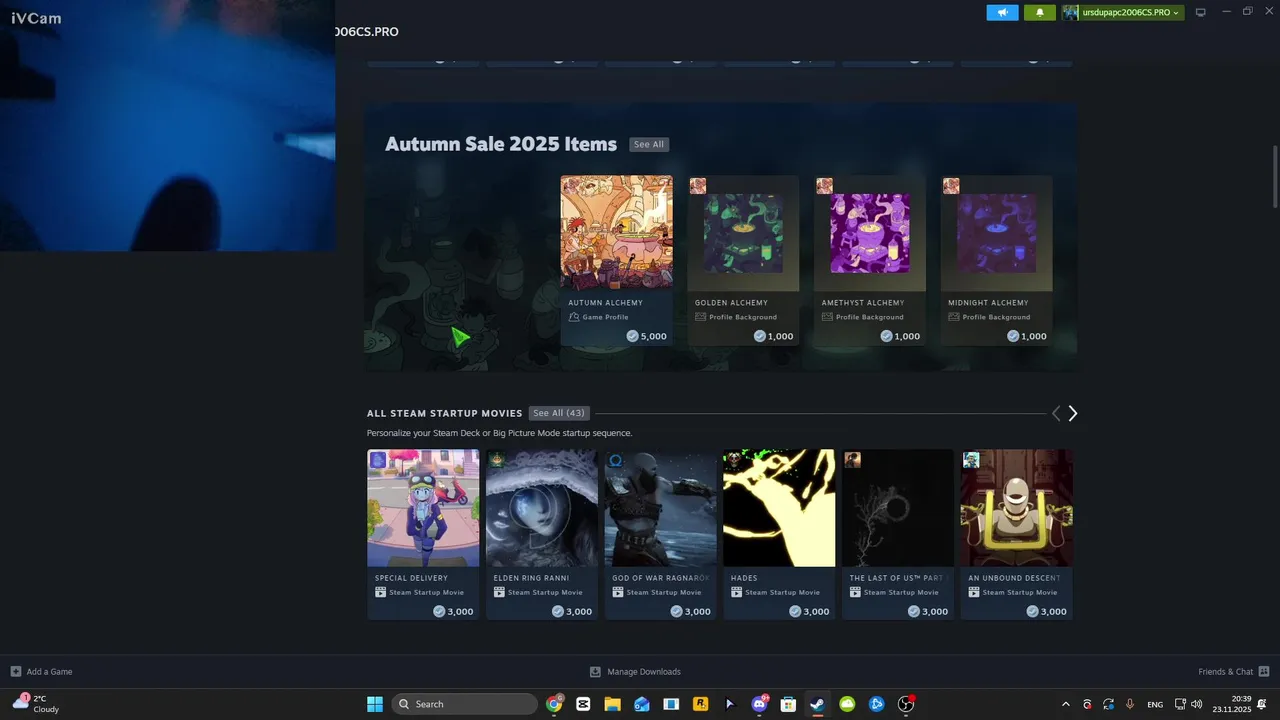
Task: Click the microphone tray icon
Action: click(x=1130, y=704)
